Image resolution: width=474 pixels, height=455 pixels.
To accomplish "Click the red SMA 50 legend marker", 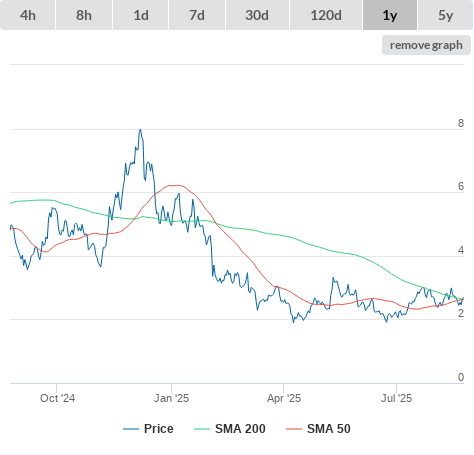I will coord(294,429).
